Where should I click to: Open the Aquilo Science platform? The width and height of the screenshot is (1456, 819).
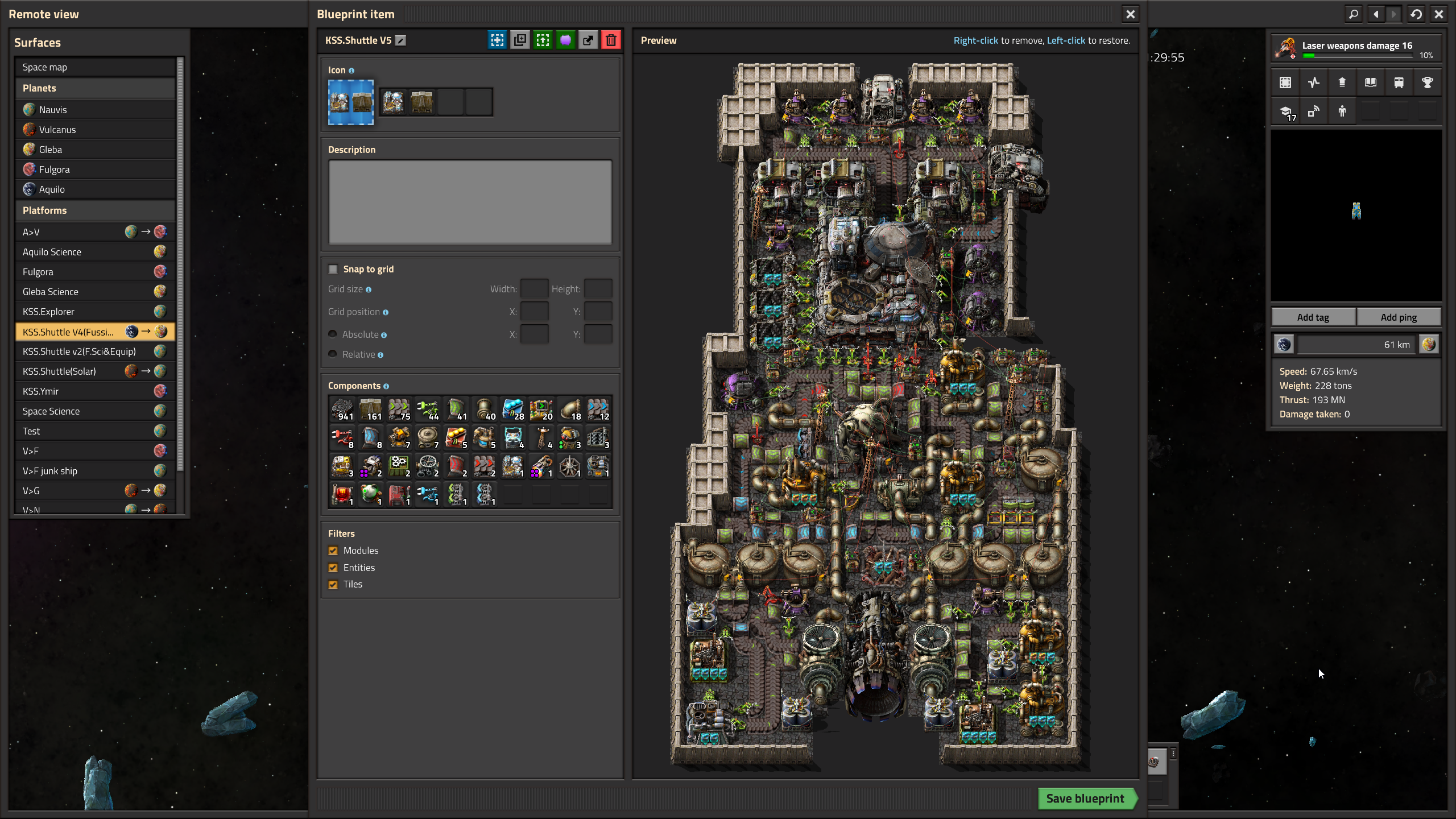[95, 252]
